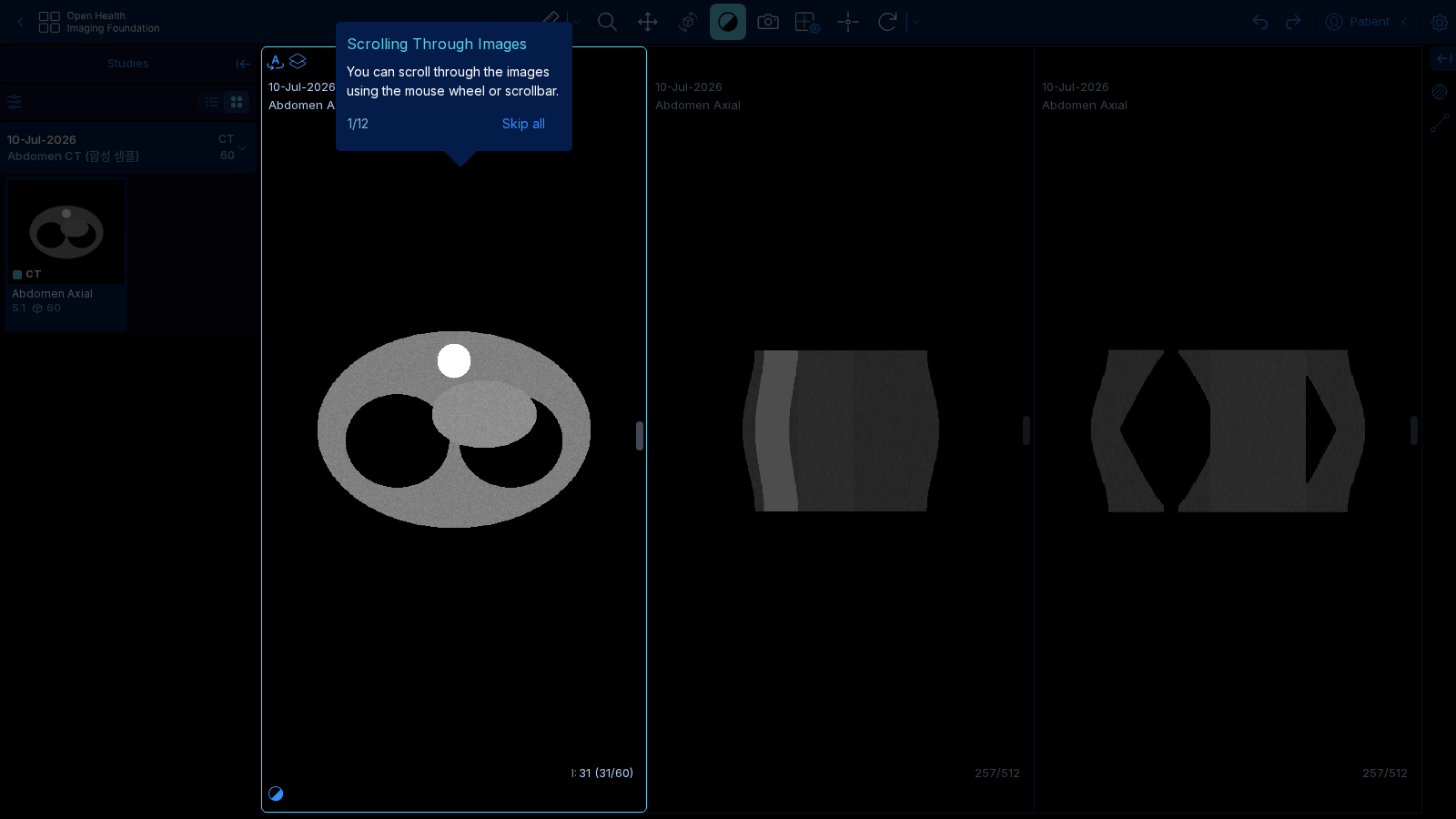The height and width of the screenshot is (819, 1456).
Task: Click the Capture camera icon
Action: pos(768,22)
